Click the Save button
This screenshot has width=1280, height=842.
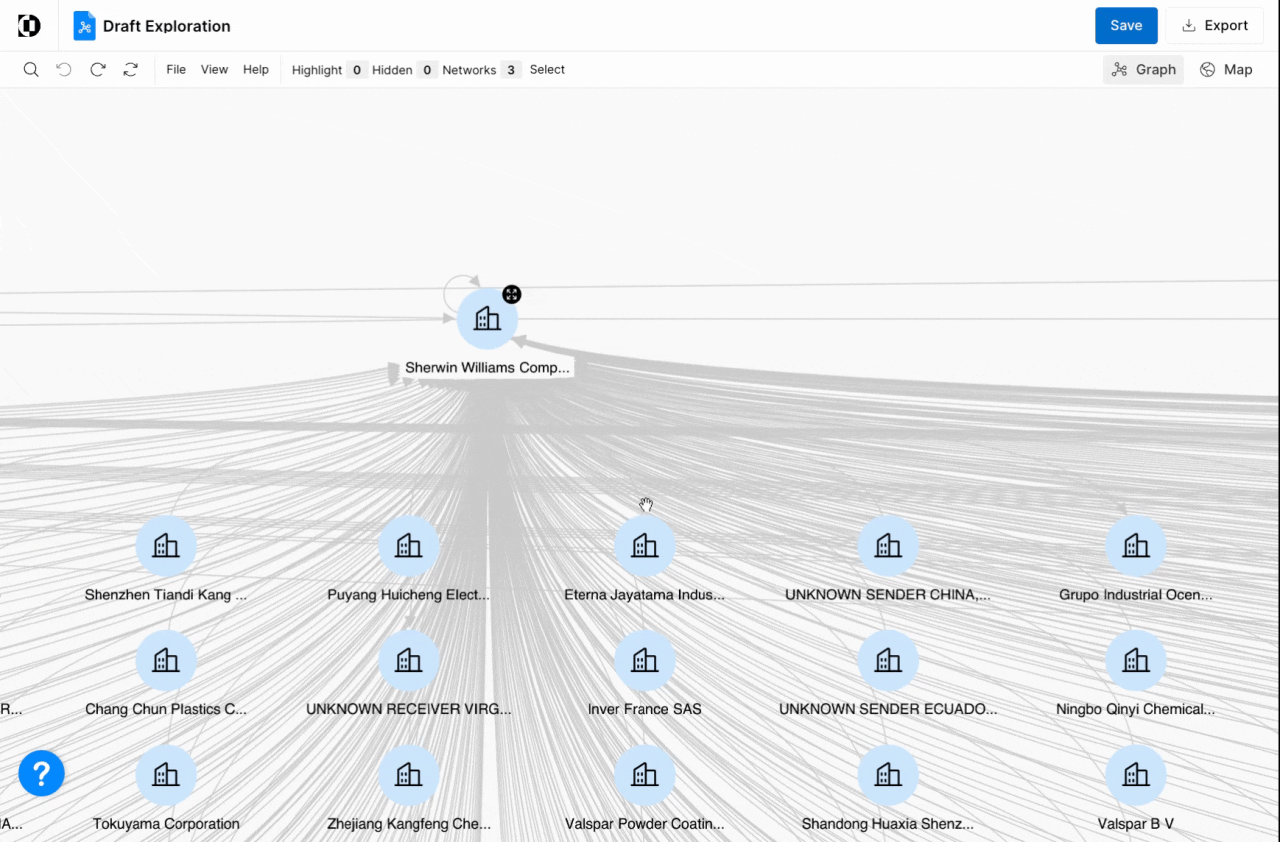[x=1126, y=26]
